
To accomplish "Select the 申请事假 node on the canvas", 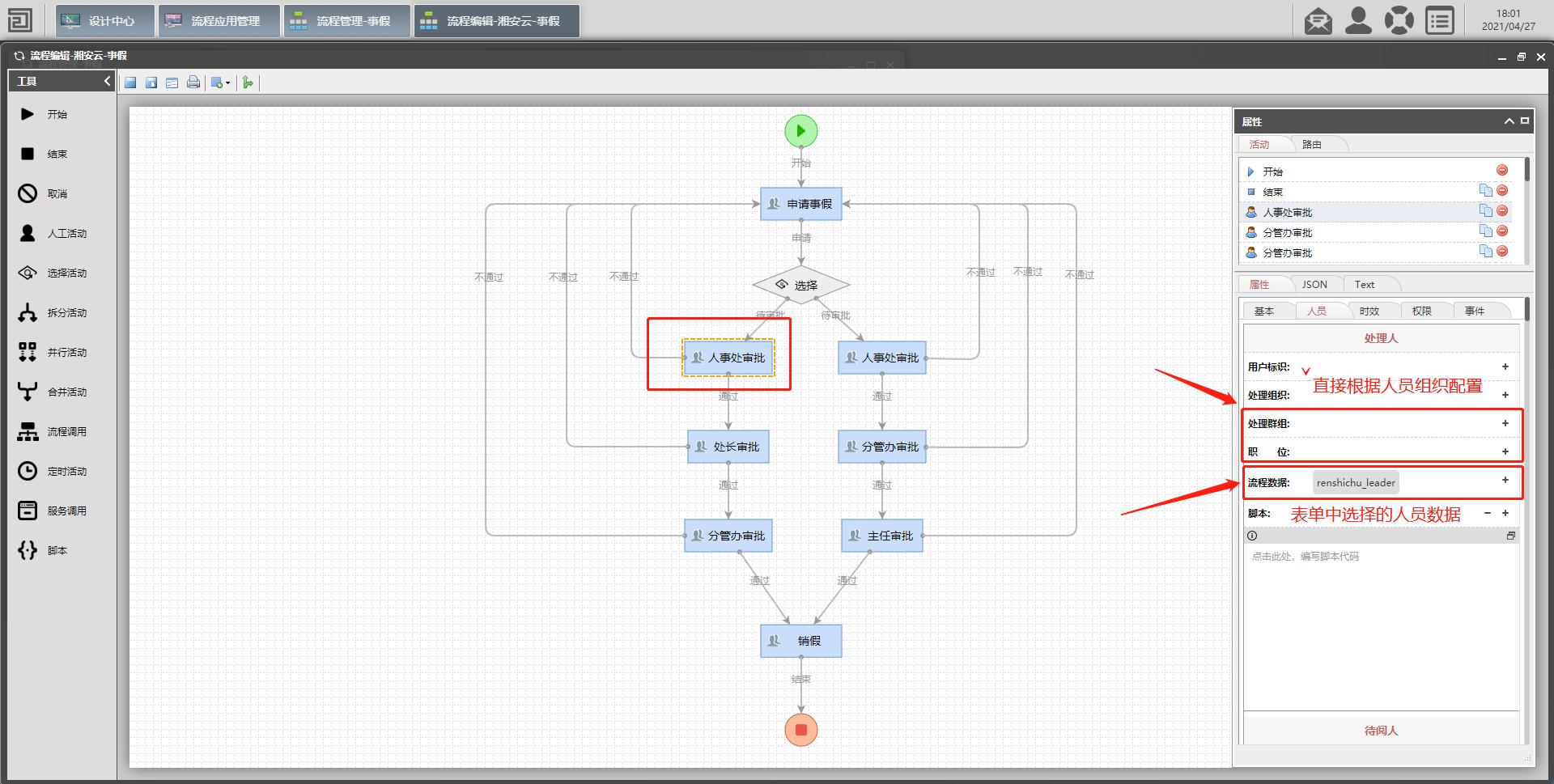I will point(801,204).
